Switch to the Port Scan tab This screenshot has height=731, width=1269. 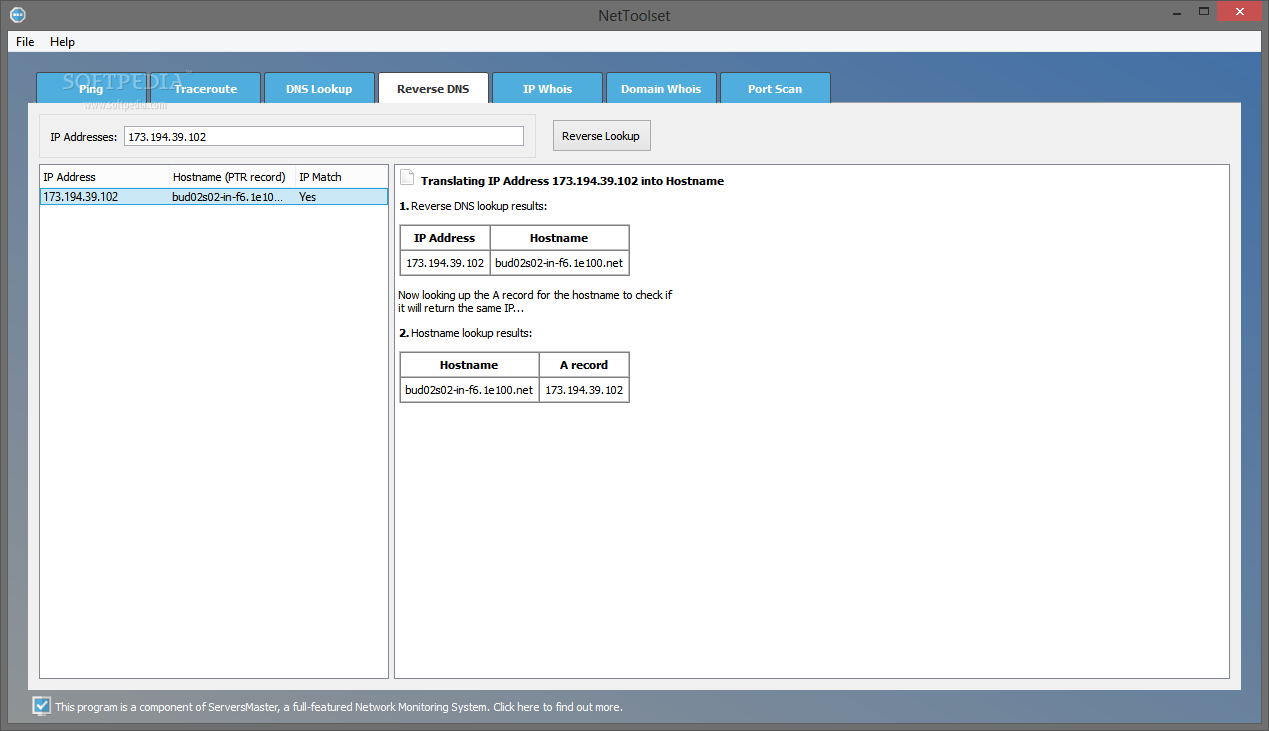pyautogui.click(x=775, y=88)
